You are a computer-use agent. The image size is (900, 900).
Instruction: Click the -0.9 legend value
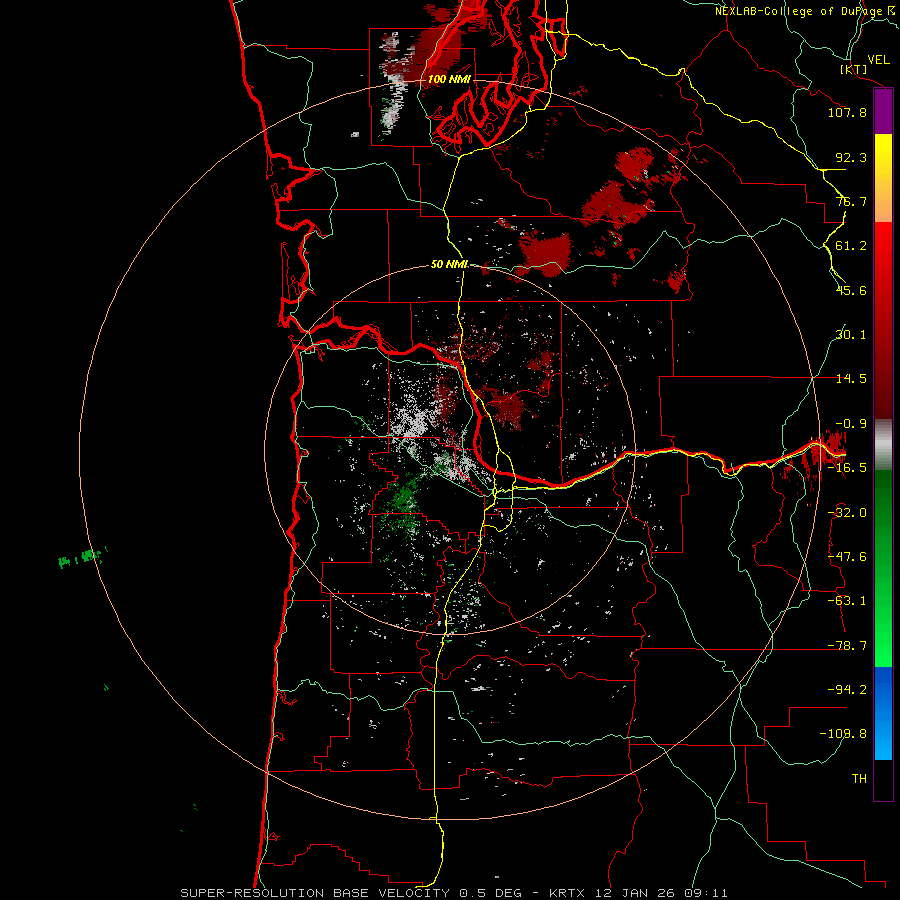coord(851,424)
